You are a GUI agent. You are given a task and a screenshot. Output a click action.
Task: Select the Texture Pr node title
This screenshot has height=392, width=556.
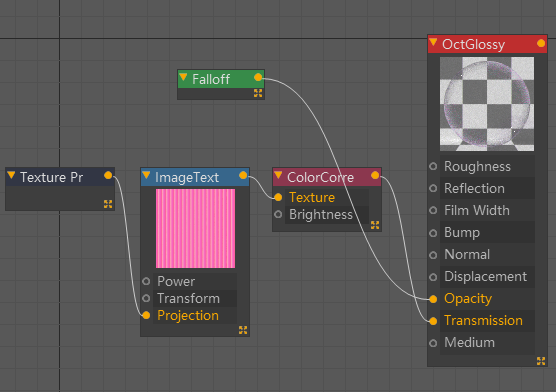[51, 177]
